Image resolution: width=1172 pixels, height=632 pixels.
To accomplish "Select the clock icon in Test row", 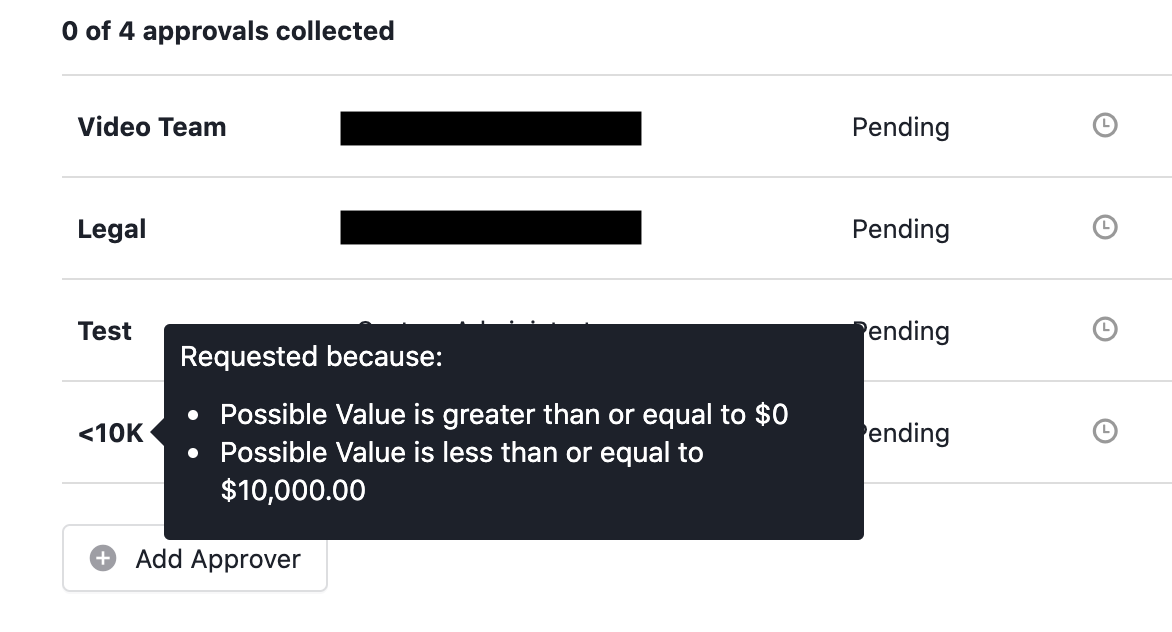I will click(x=1105, y=329).
